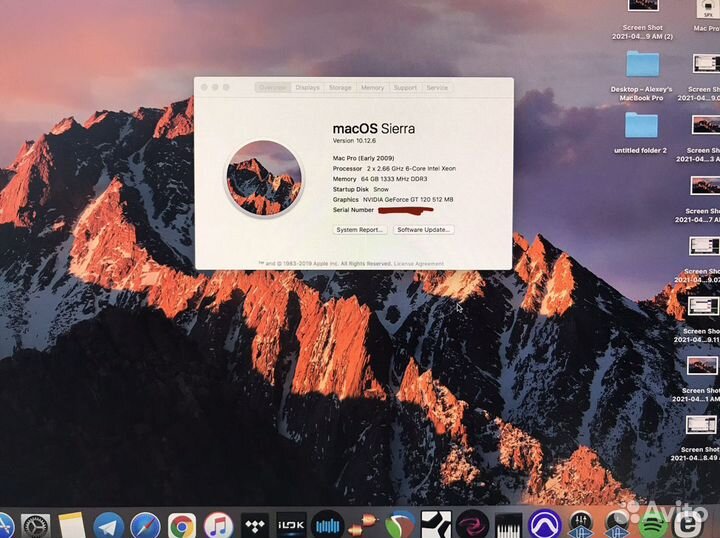Click the macOS Sierra mountain logo image
The height and width of the screenshot is (538, 720).
pyautogui.click(x=264, y=178)
